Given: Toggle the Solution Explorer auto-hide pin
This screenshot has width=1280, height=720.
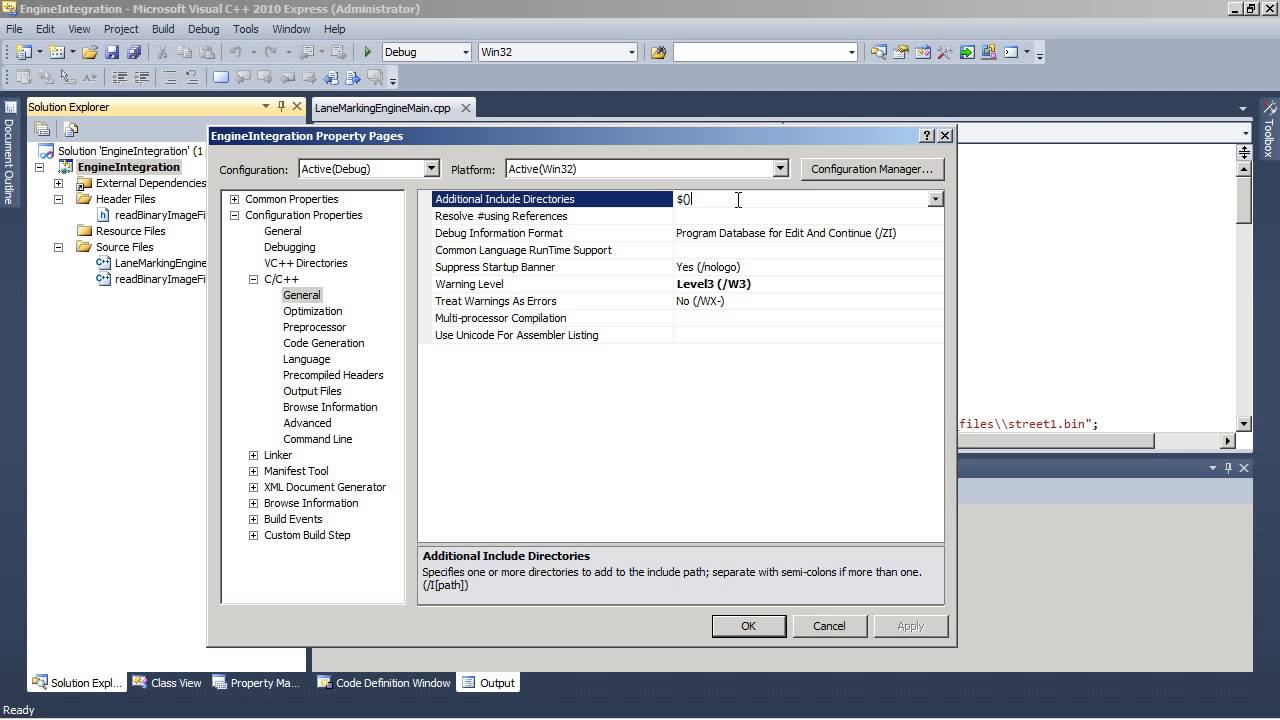Looking at the screenshot, I should 281,106.
